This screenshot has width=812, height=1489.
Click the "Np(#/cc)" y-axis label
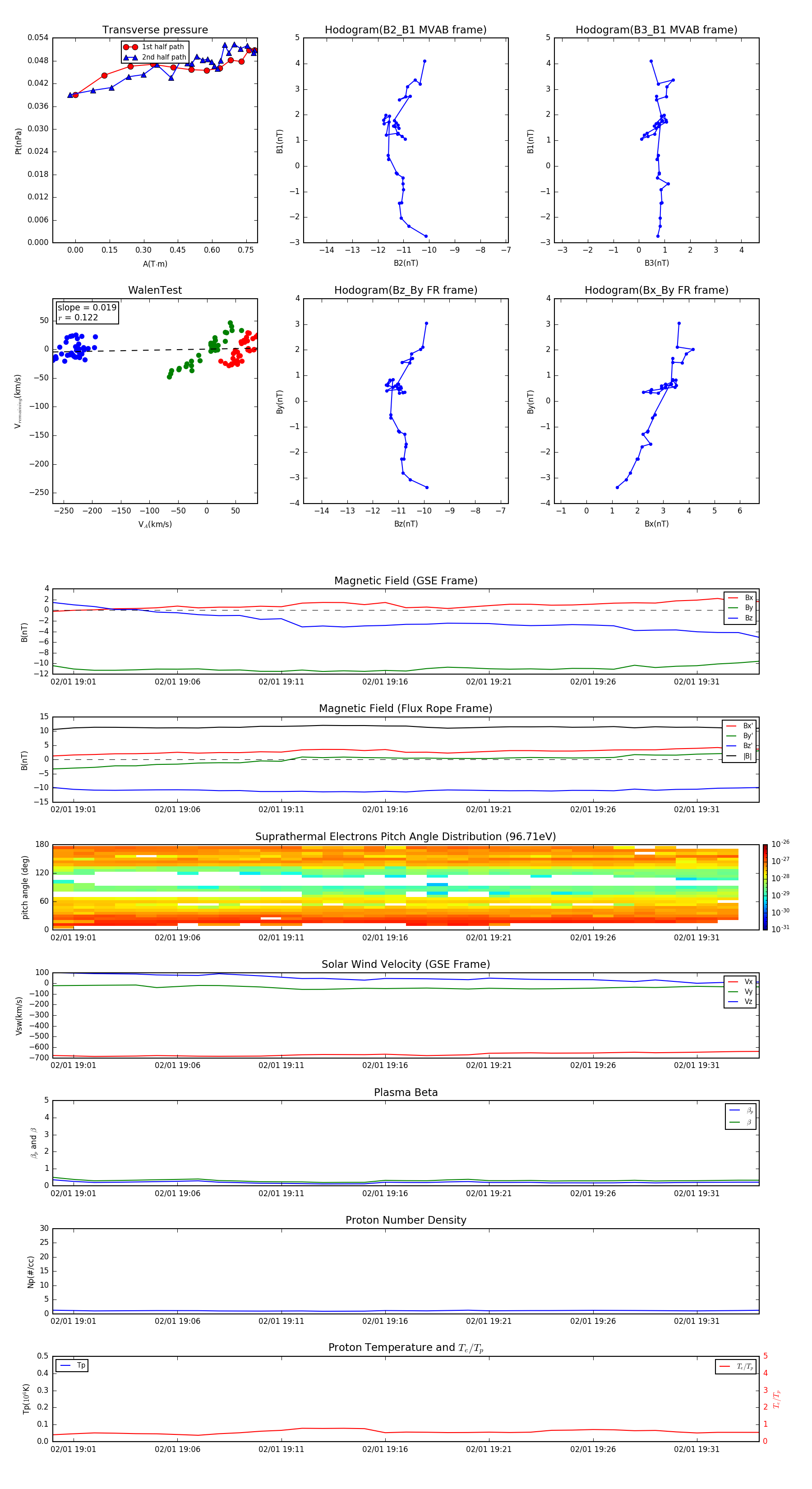[31, 1271]
